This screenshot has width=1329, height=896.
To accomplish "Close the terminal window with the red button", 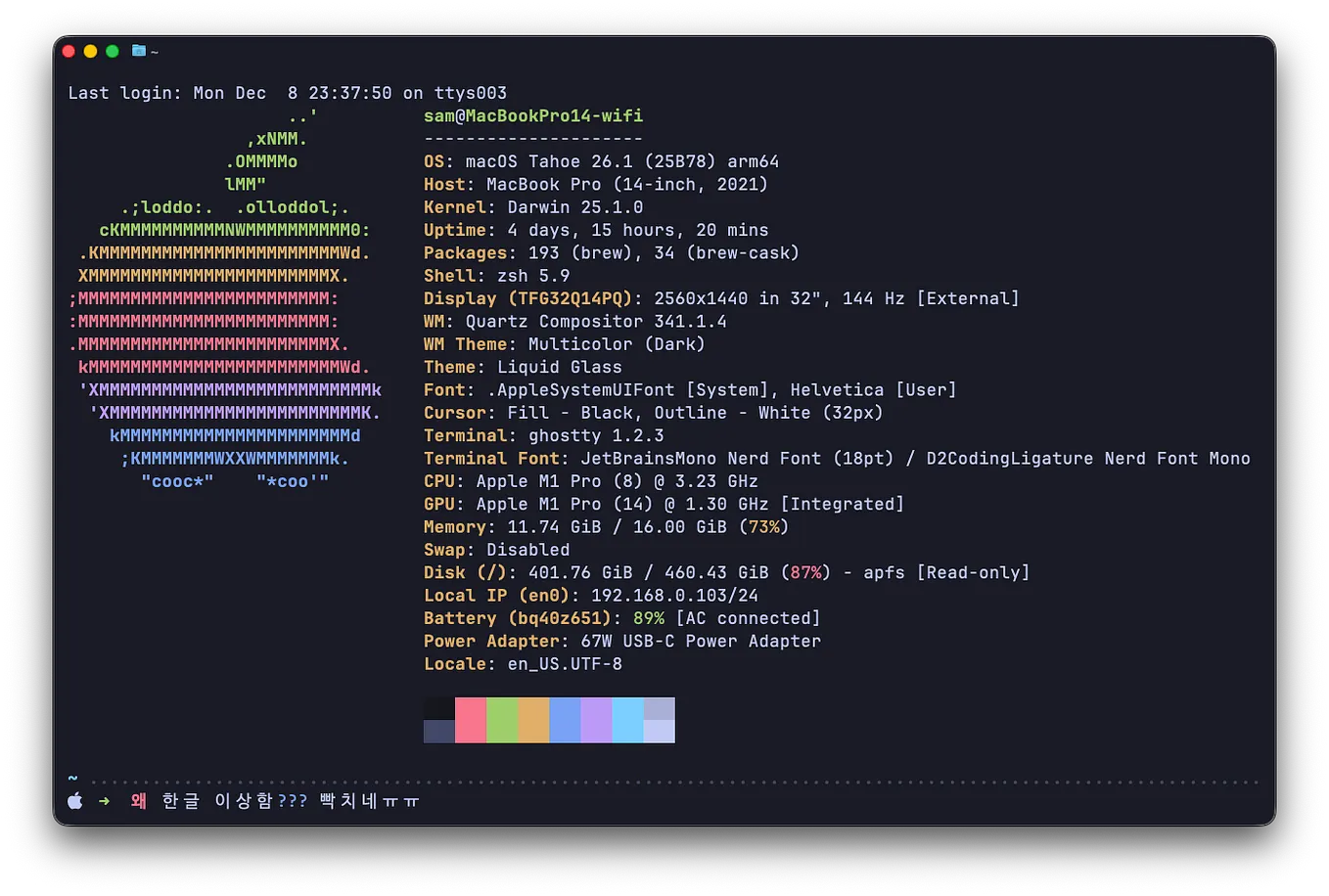I will (x=69, y=51).
